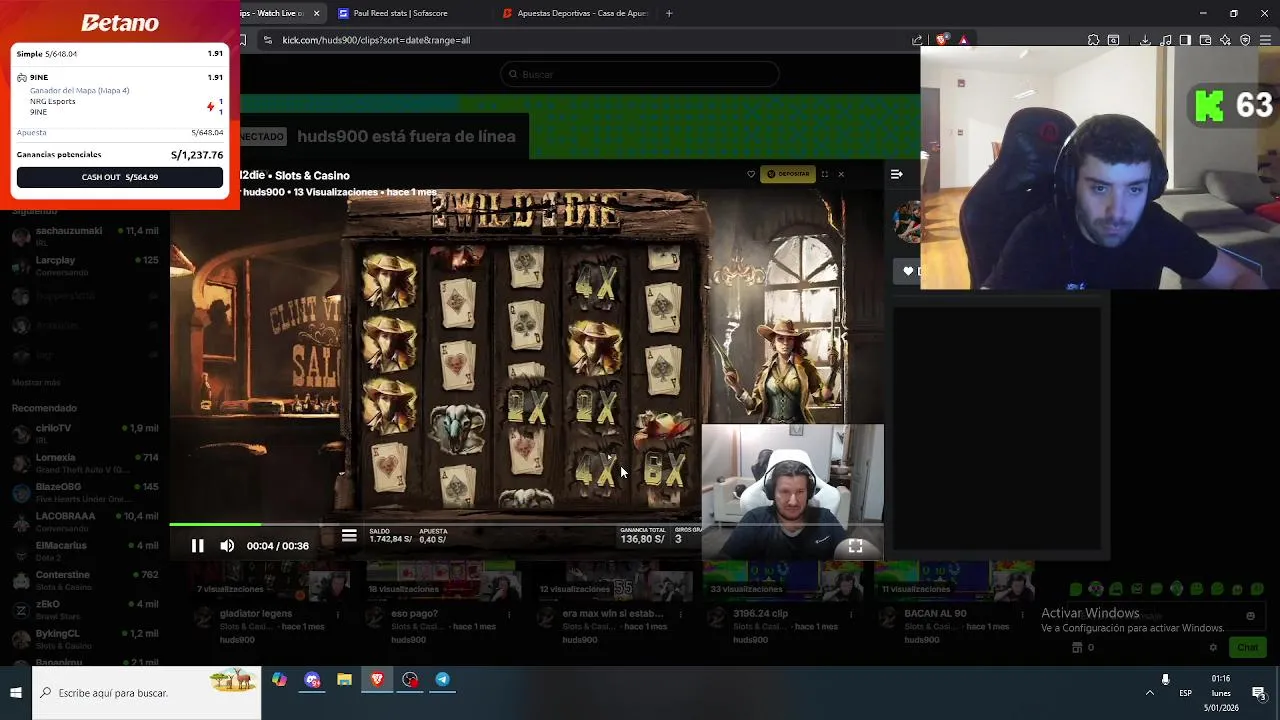Close the embedded game with X icon
The width and height of the screenshot is (1280, 720).
click(x=841, y=174)
